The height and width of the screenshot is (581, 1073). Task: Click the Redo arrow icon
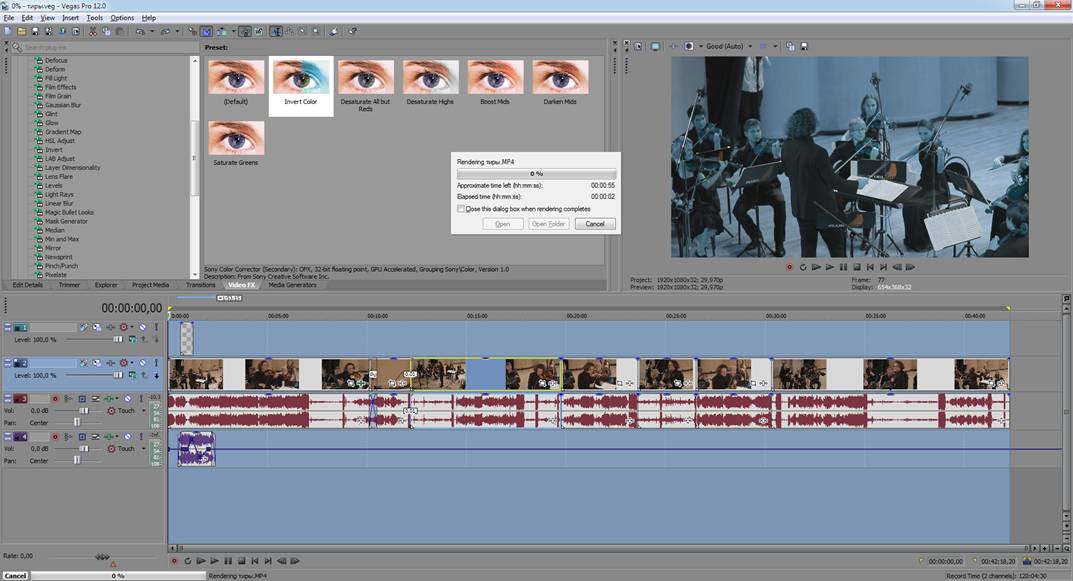pyautogui.click(x=166, y=31)
